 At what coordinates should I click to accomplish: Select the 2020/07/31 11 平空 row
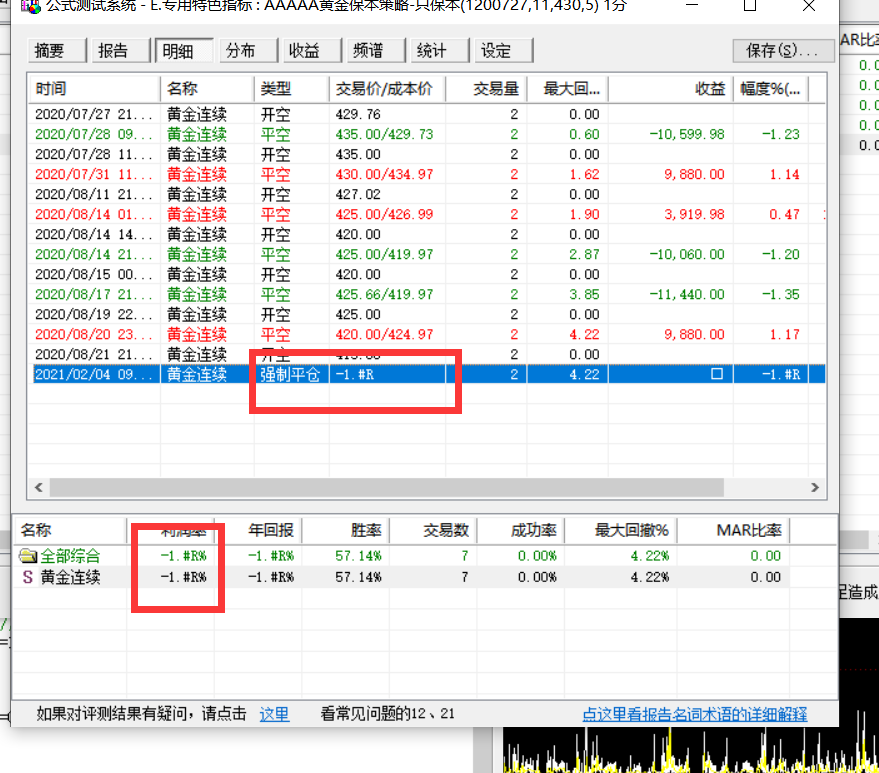(426, 174)
